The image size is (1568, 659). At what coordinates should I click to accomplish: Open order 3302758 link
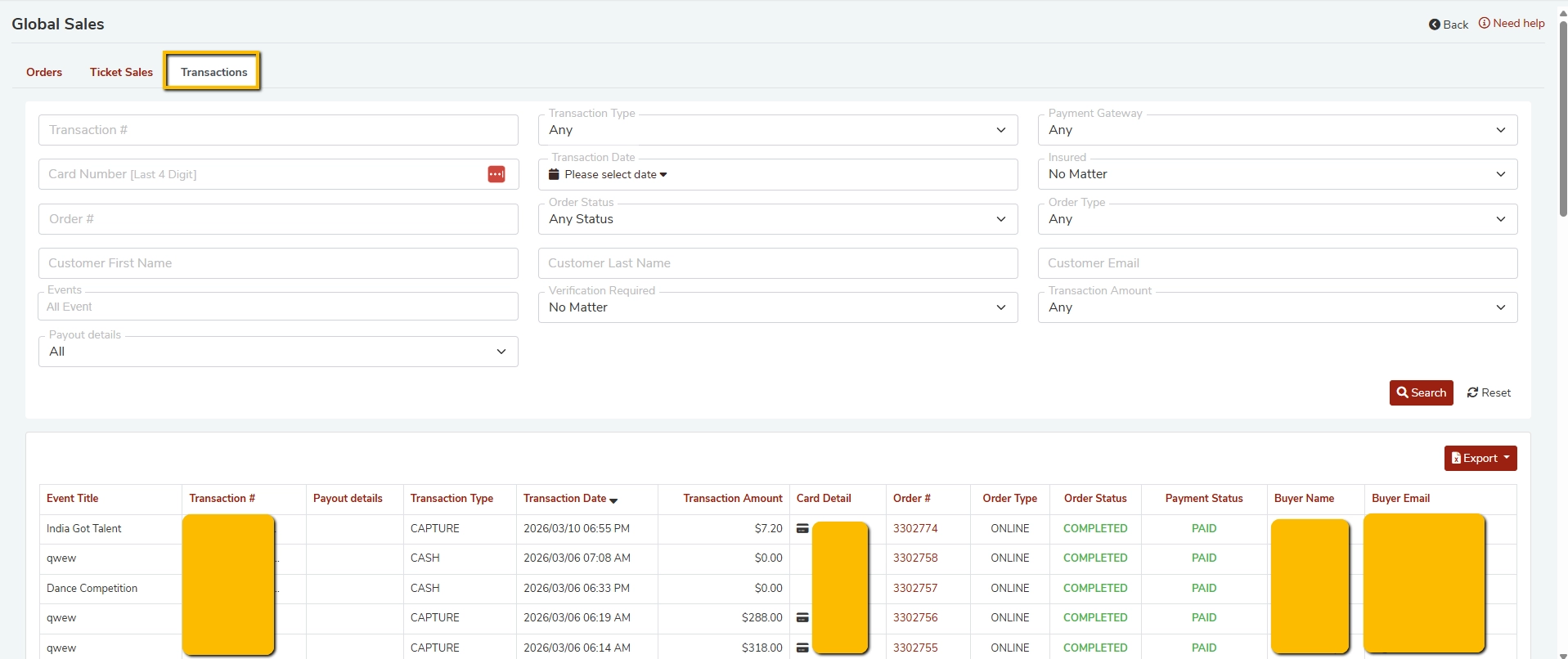(915, 558)
